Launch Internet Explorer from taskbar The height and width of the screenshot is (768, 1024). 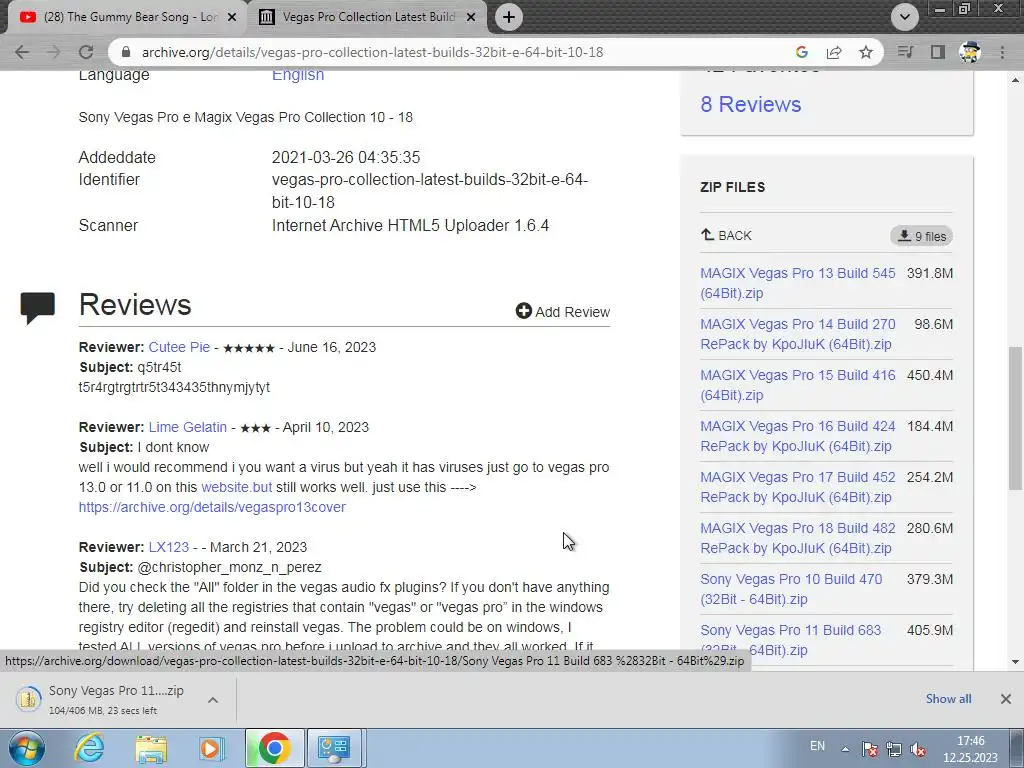(x=89, y=748)
